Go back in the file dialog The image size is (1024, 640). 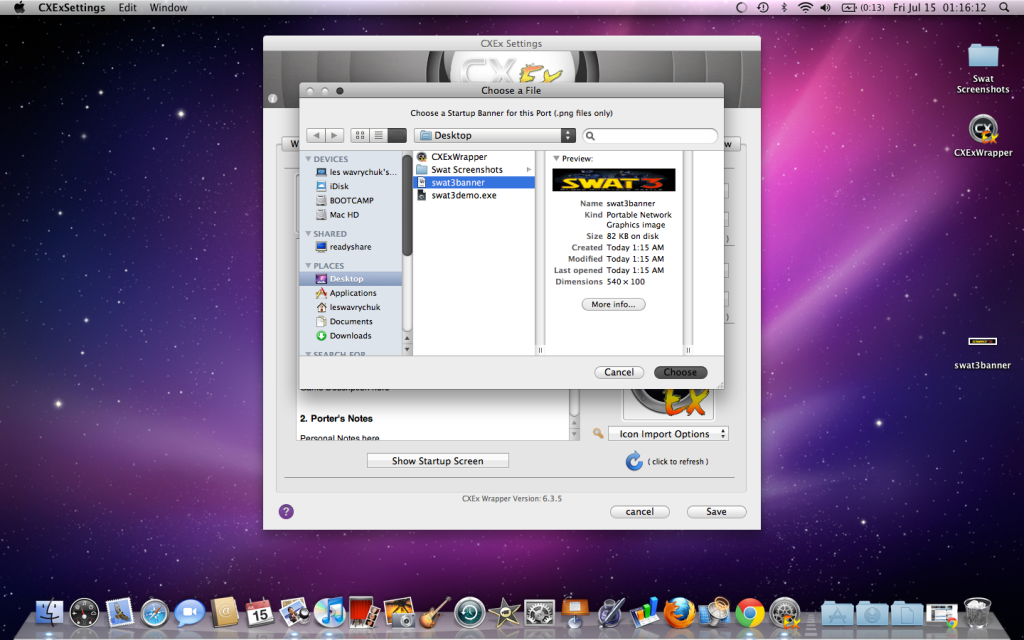(x=316, y=135)
